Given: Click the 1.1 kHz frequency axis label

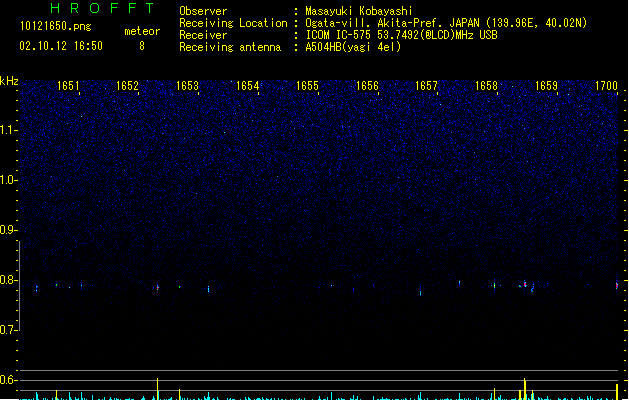Looking at the screenshot, I should 8,130.
